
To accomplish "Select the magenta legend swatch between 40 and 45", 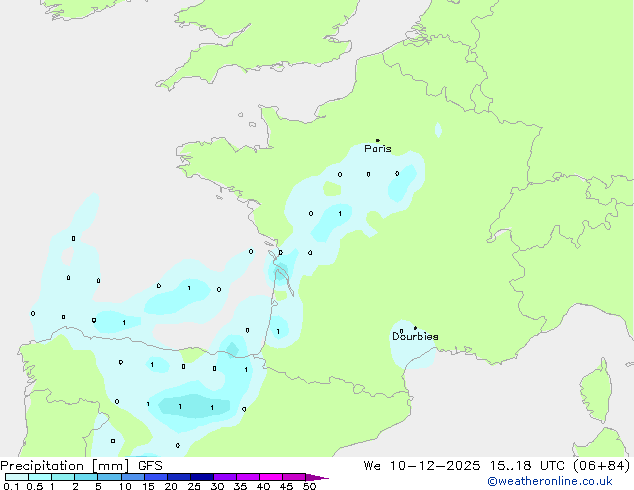I will coord(271,477).
